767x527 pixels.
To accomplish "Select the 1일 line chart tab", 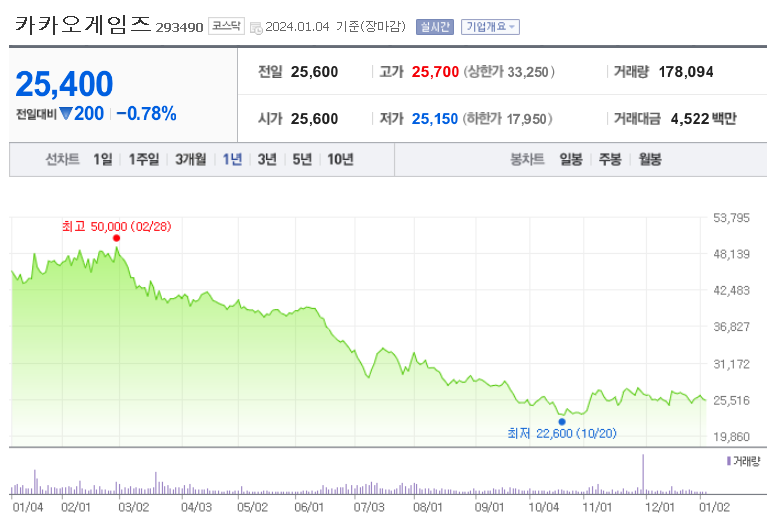I will coord(103,159).
